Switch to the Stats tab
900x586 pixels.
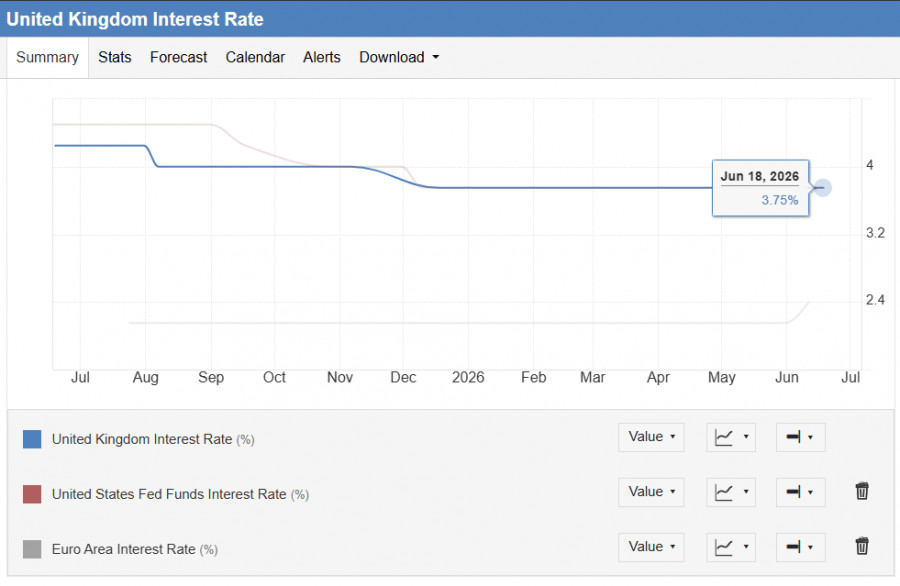click(115, 57)
